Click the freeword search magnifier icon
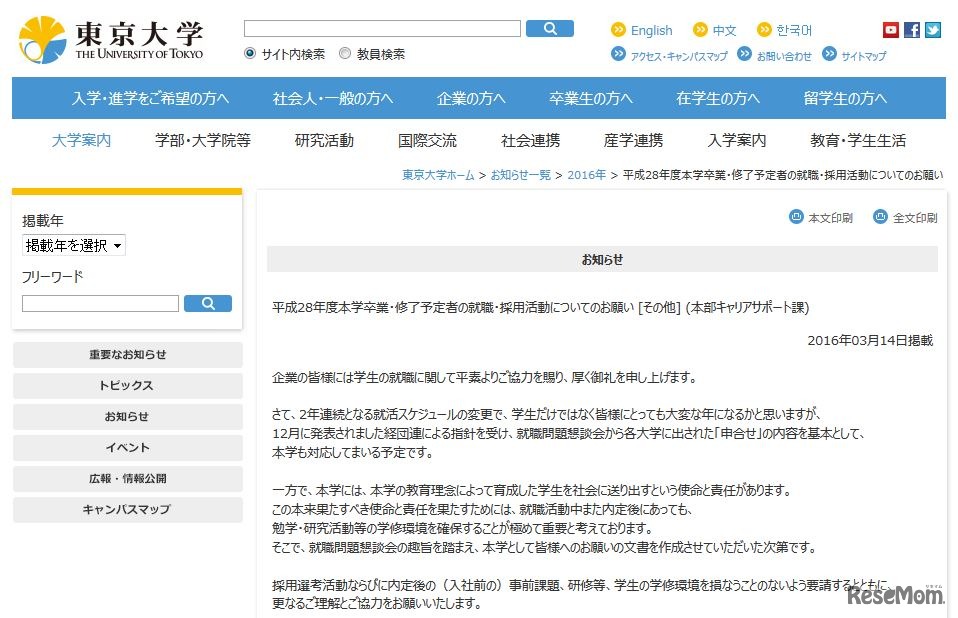The height and width of the screenshot is (618, 958). click(208, 303)
